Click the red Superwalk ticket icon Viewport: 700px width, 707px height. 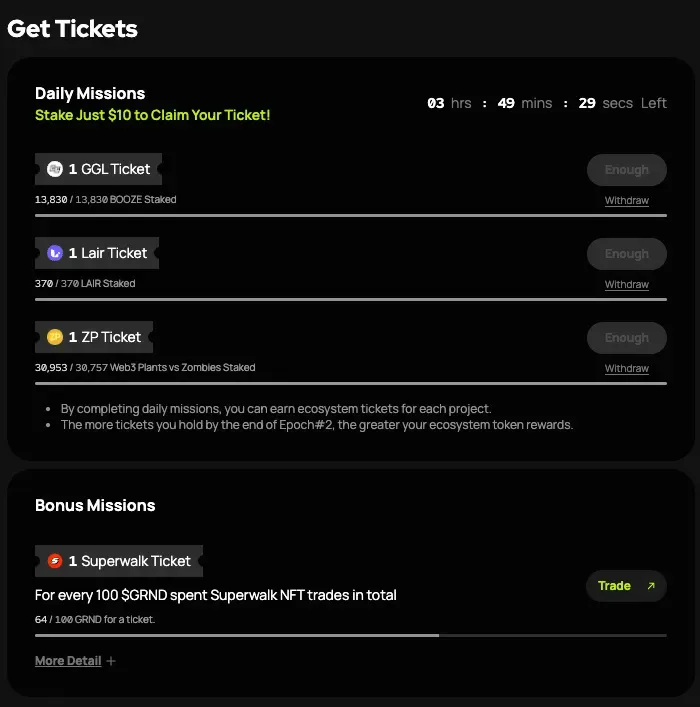pos(55,561)
